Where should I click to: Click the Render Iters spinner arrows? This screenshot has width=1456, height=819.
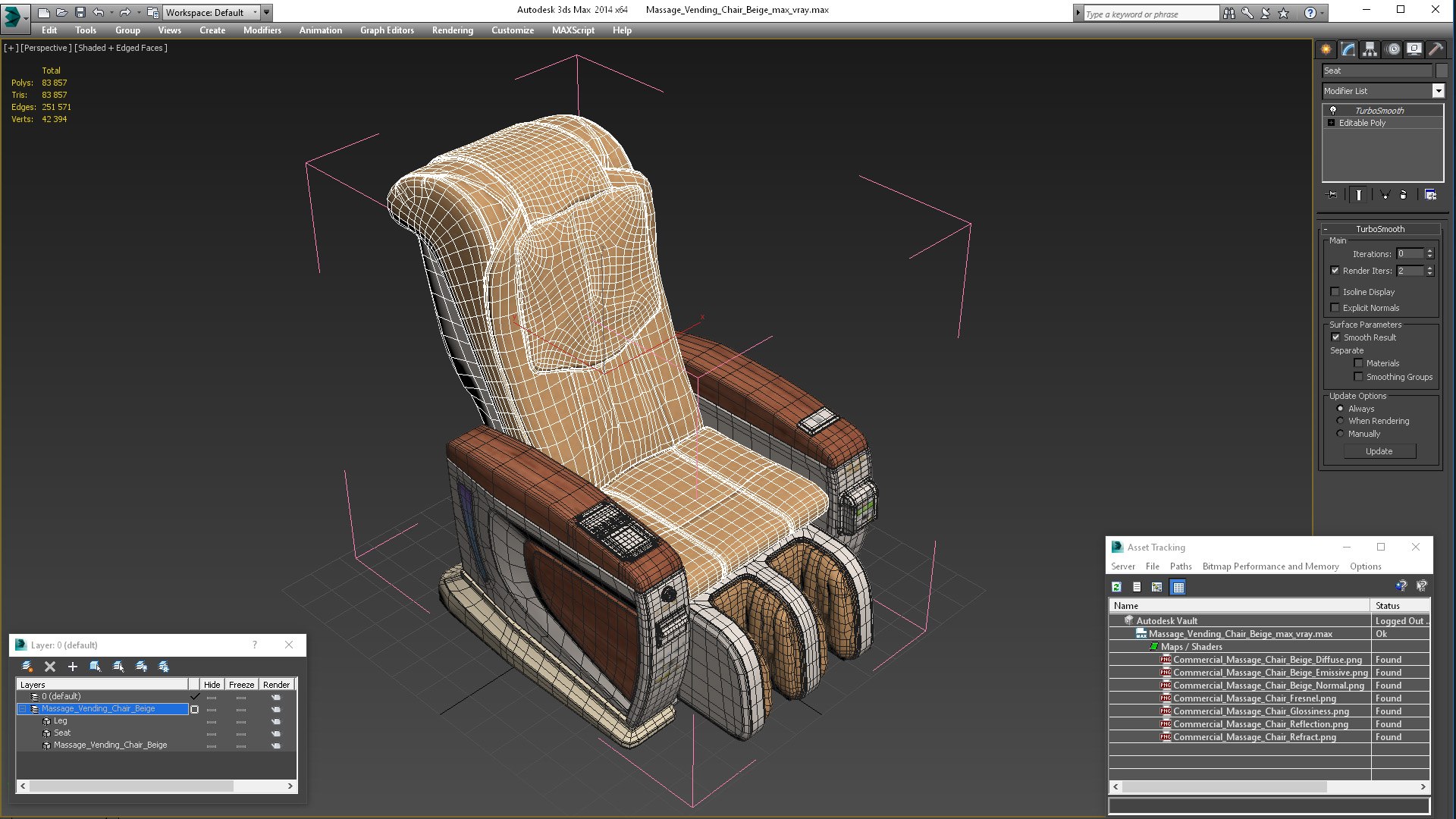click(1430, 271)
